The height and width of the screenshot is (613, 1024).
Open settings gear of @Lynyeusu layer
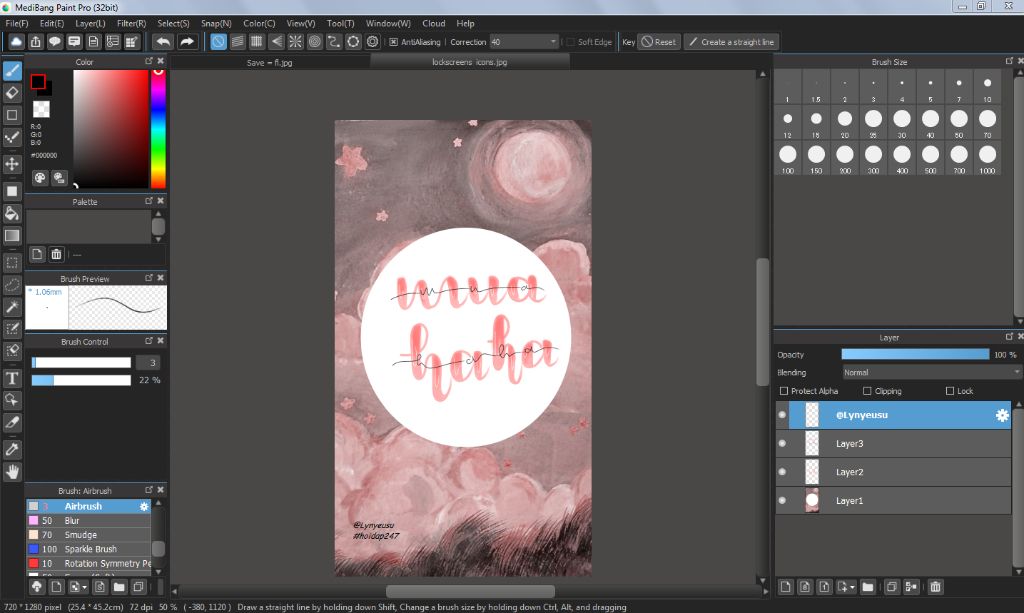(x=1002, y=415)
